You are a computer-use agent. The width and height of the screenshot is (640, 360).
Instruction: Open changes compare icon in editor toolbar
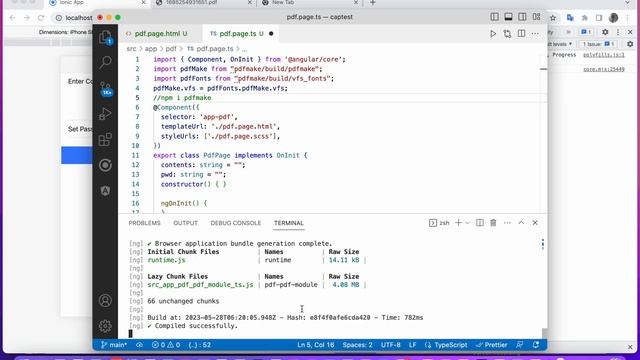click(x=507, y=33)
